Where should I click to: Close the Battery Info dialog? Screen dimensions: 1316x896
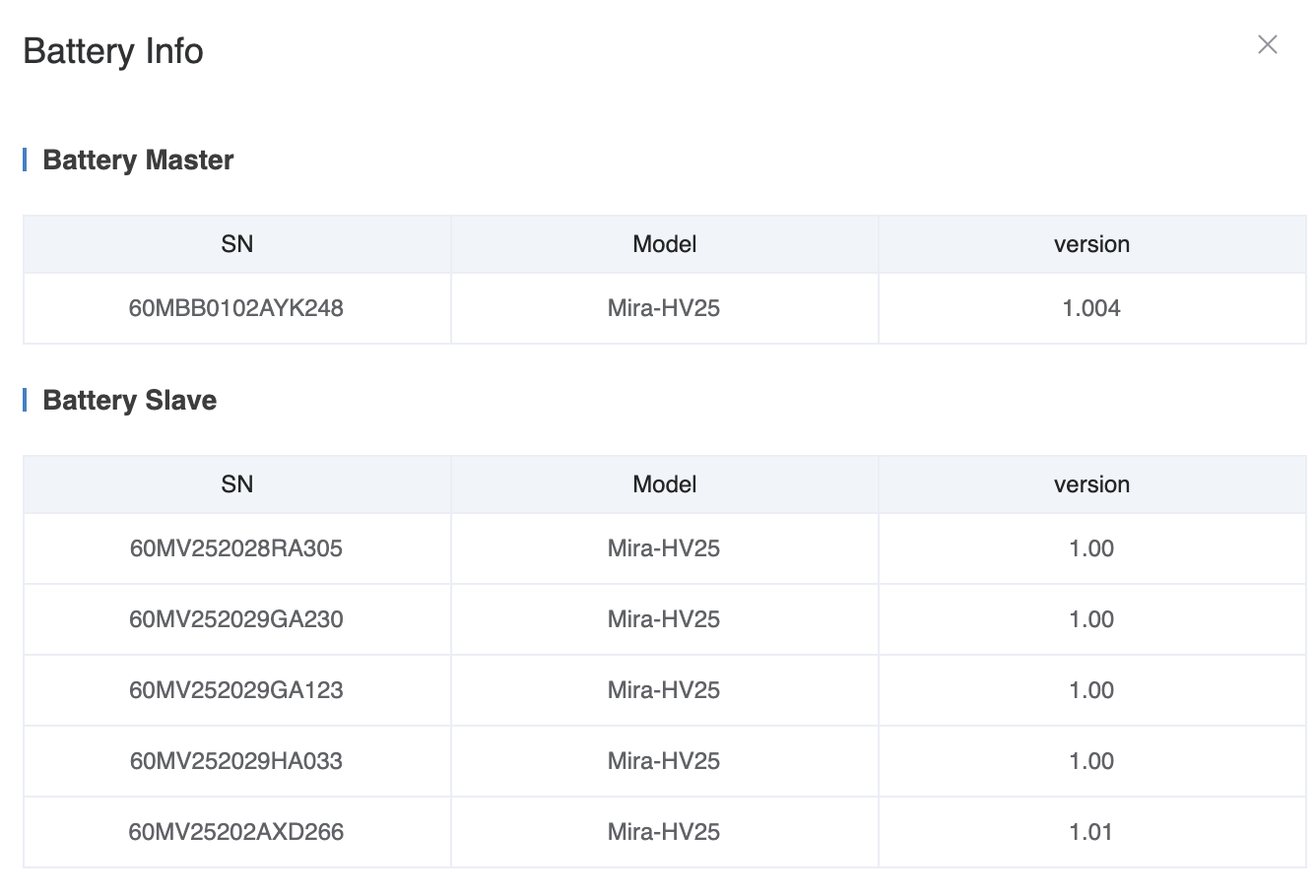(x=1267, y=45)
